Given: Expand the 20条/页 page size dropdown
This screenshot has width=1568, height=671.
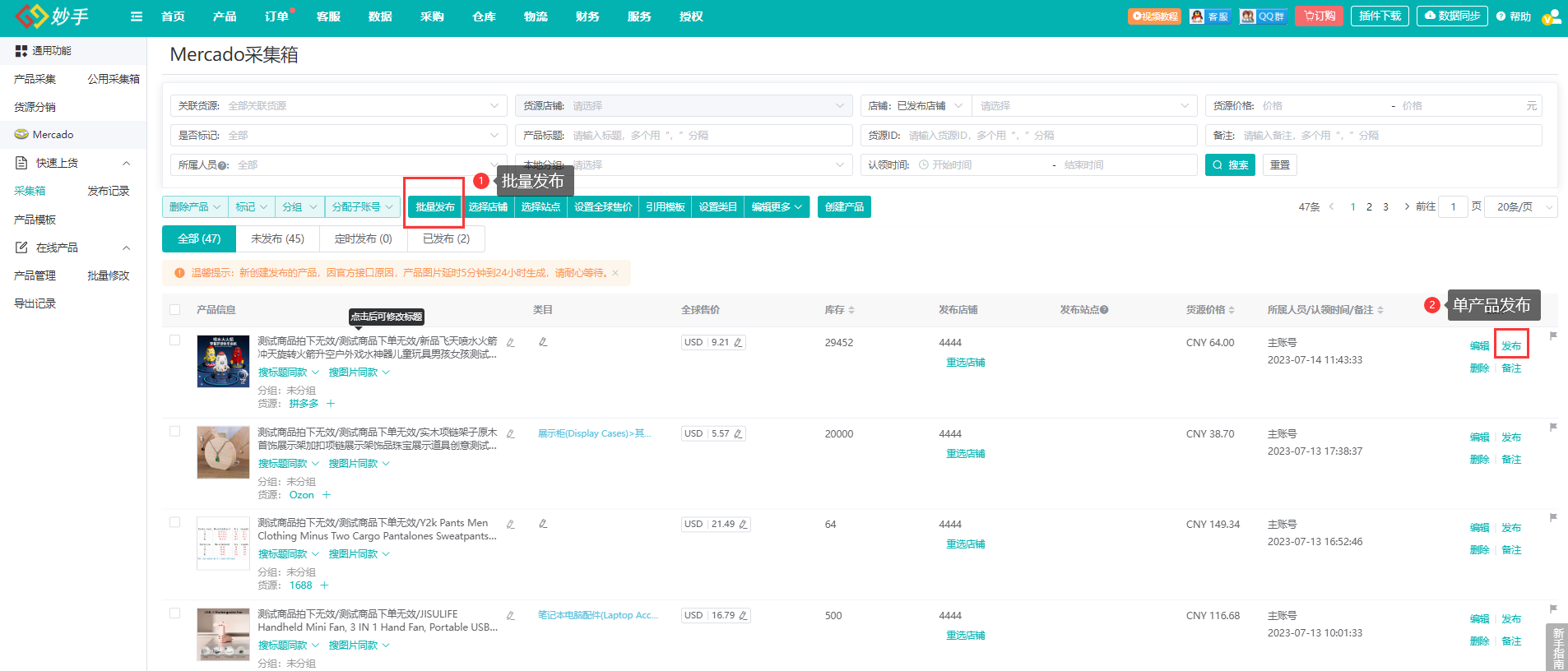Looking at the screenshot, I should click(x=1520, y=207).
